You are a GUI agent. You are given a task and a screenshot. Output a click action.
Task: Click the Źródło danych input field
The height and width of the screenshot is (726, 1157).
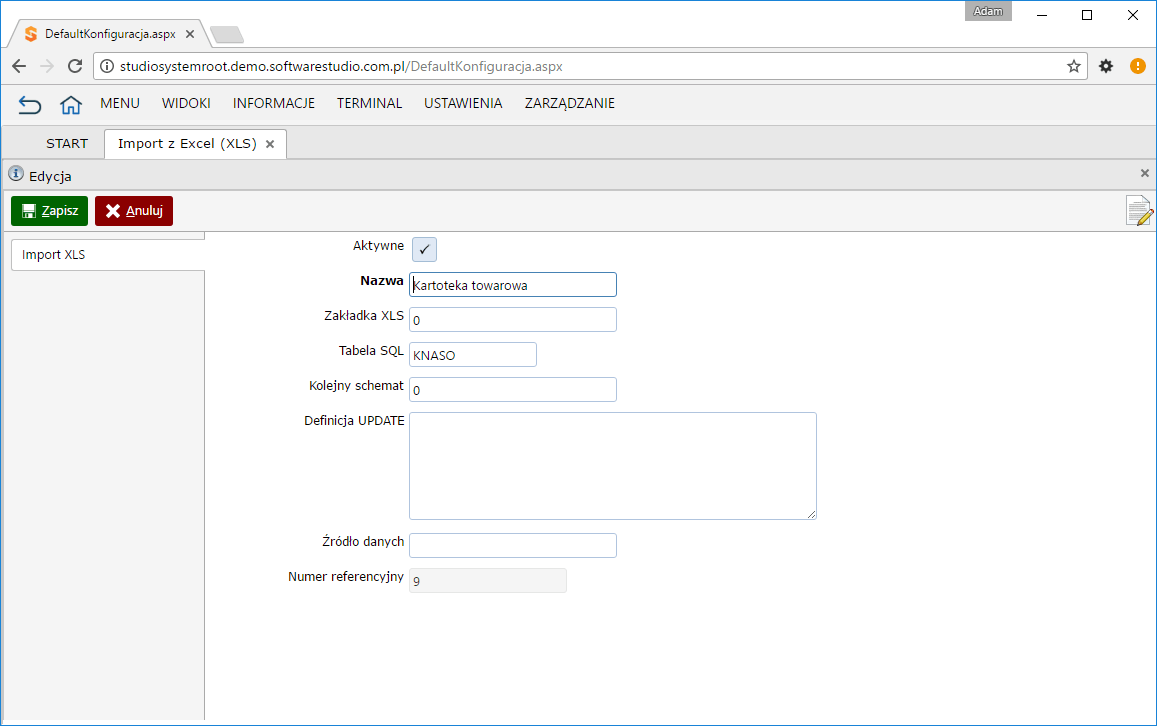coord(513,545)
